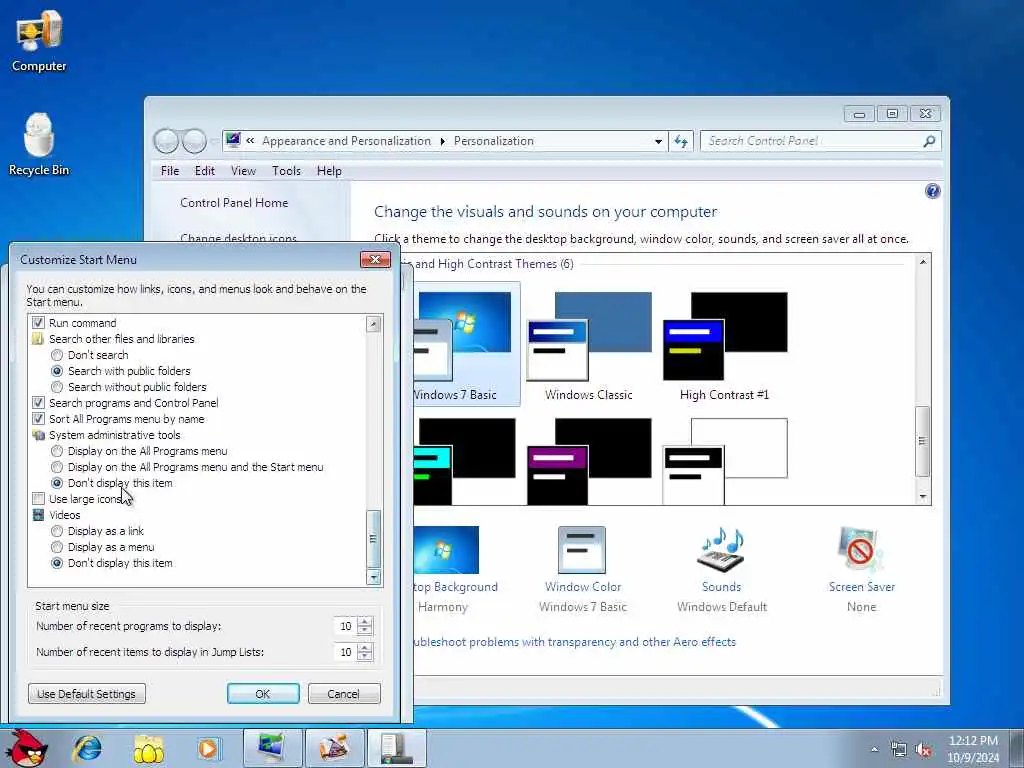Open the Windows Explorer taskbar folder icon

coord(148,748)
